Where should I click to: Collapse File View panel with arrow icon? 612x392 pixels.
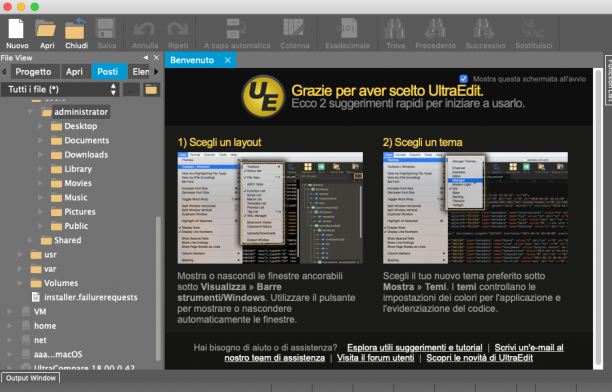tap(146, 57)
